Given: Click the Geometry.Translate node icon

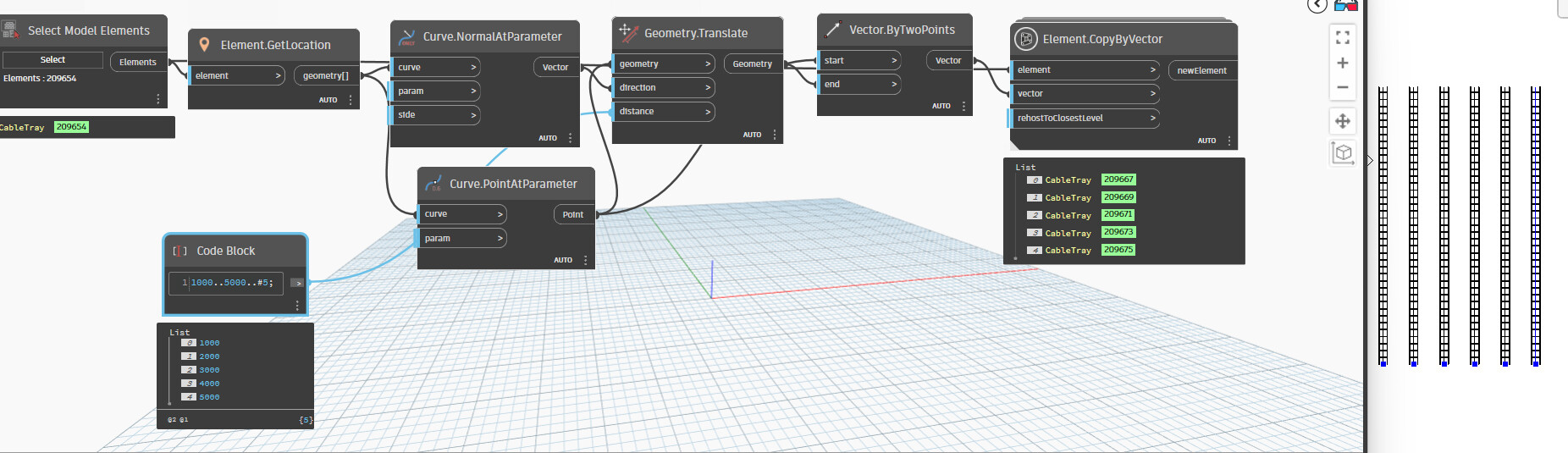Looking at the screenshot, I should point(628,32).
